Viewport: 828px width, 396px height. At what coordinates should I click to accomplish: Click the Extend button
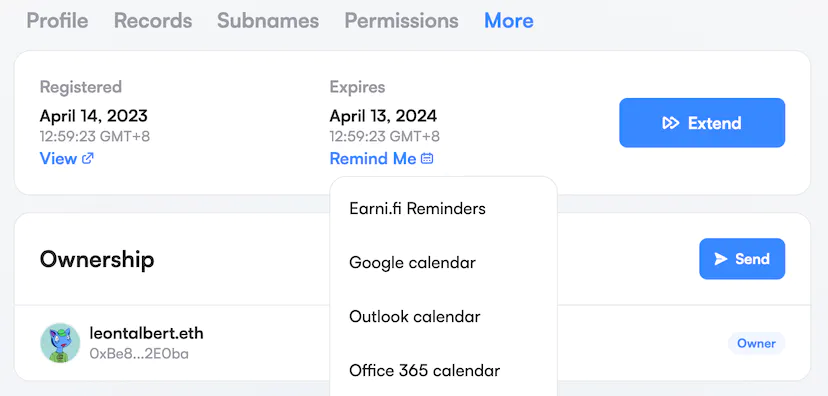click(x=702, y=122)
